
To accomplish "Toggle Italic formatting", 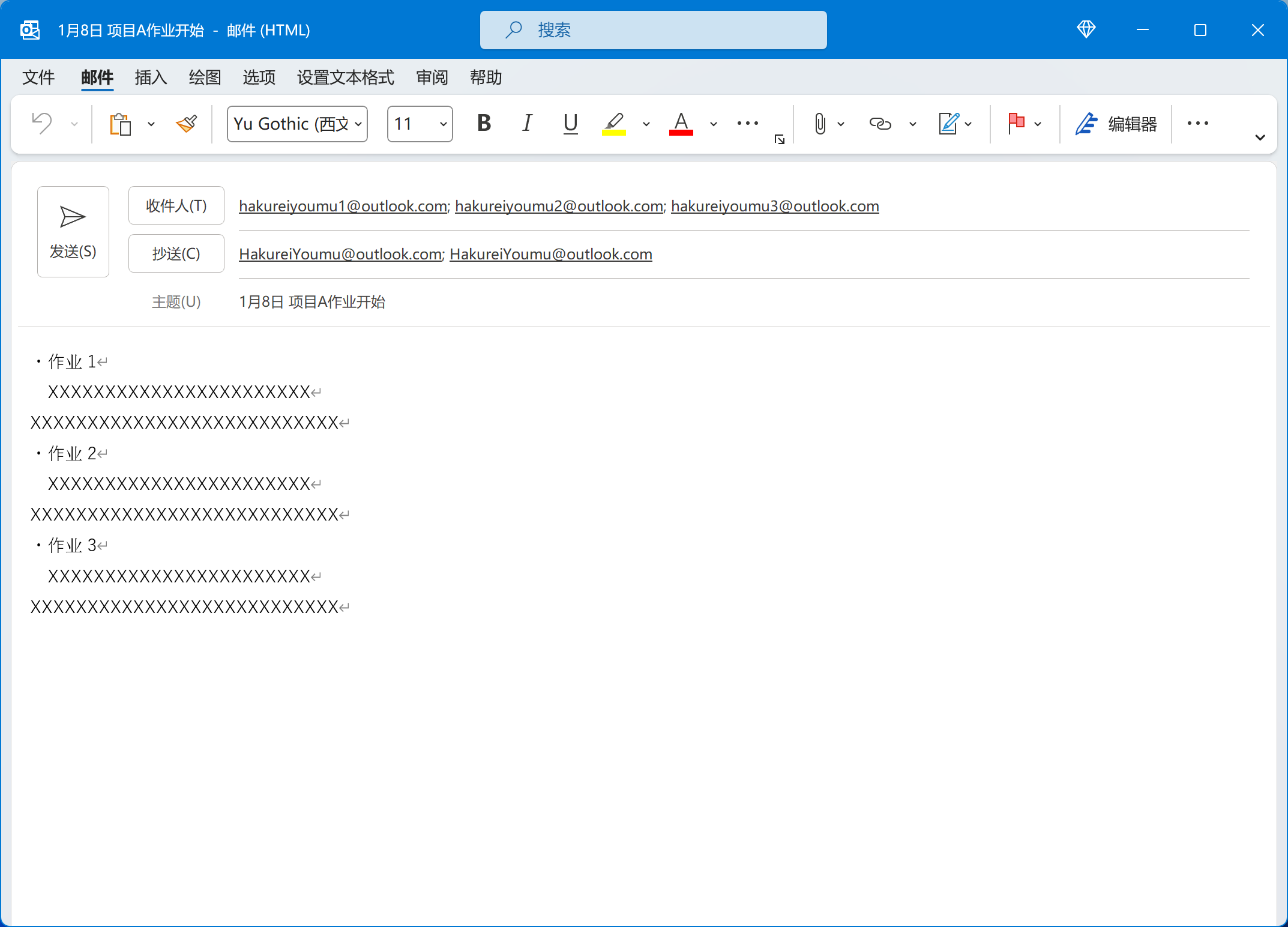I will pyautogui.click(x=527, y=124).
